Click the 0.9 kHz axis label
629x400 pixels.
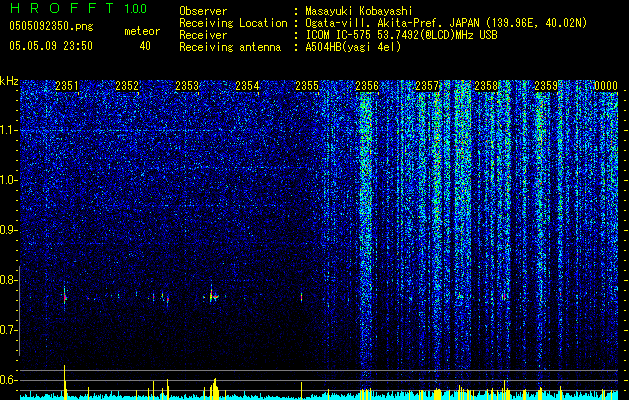pos(7,230)
